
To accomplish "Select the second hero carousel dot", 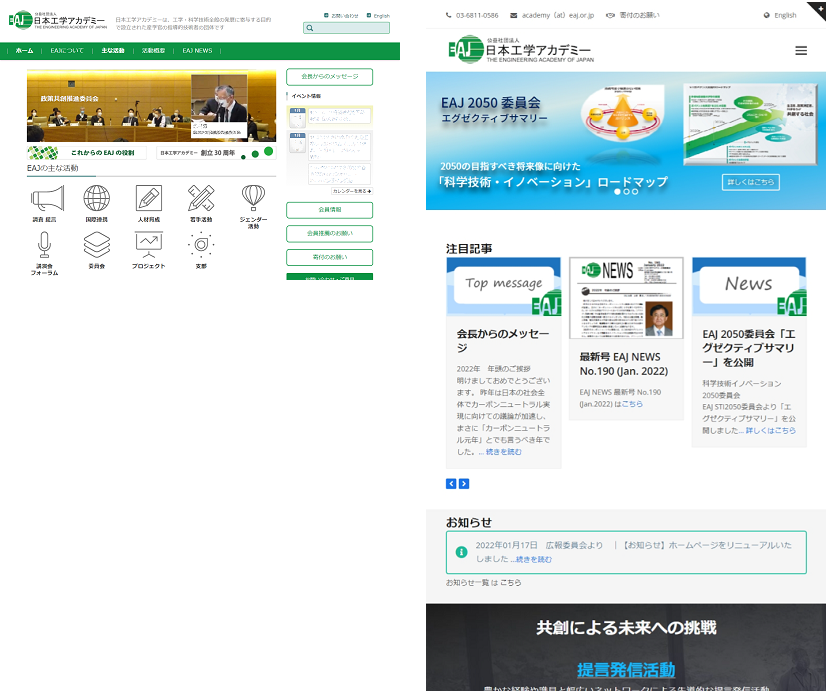I will coord(626,192).
